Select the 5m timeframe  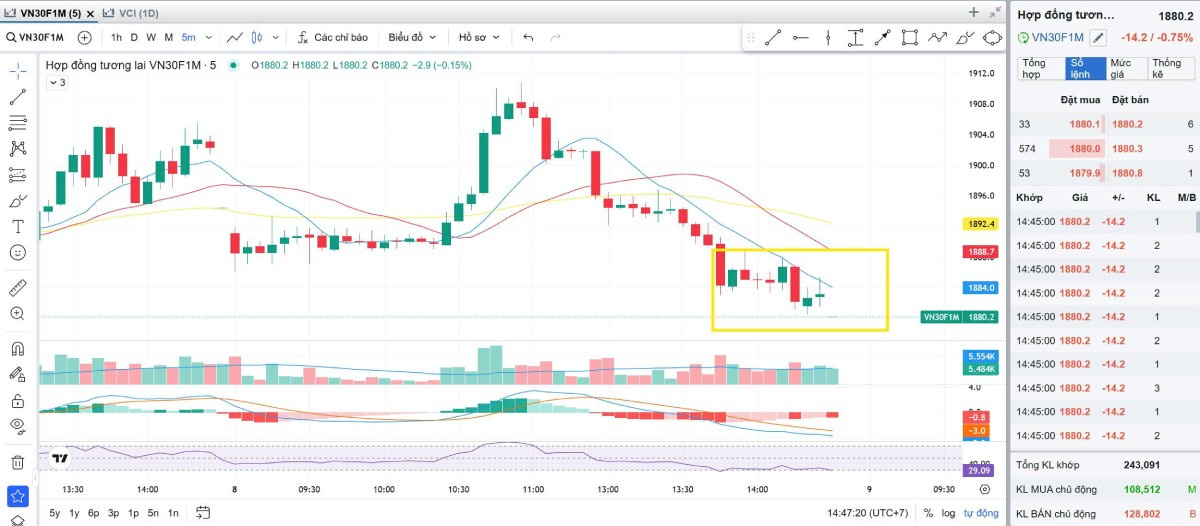point(188,37)
